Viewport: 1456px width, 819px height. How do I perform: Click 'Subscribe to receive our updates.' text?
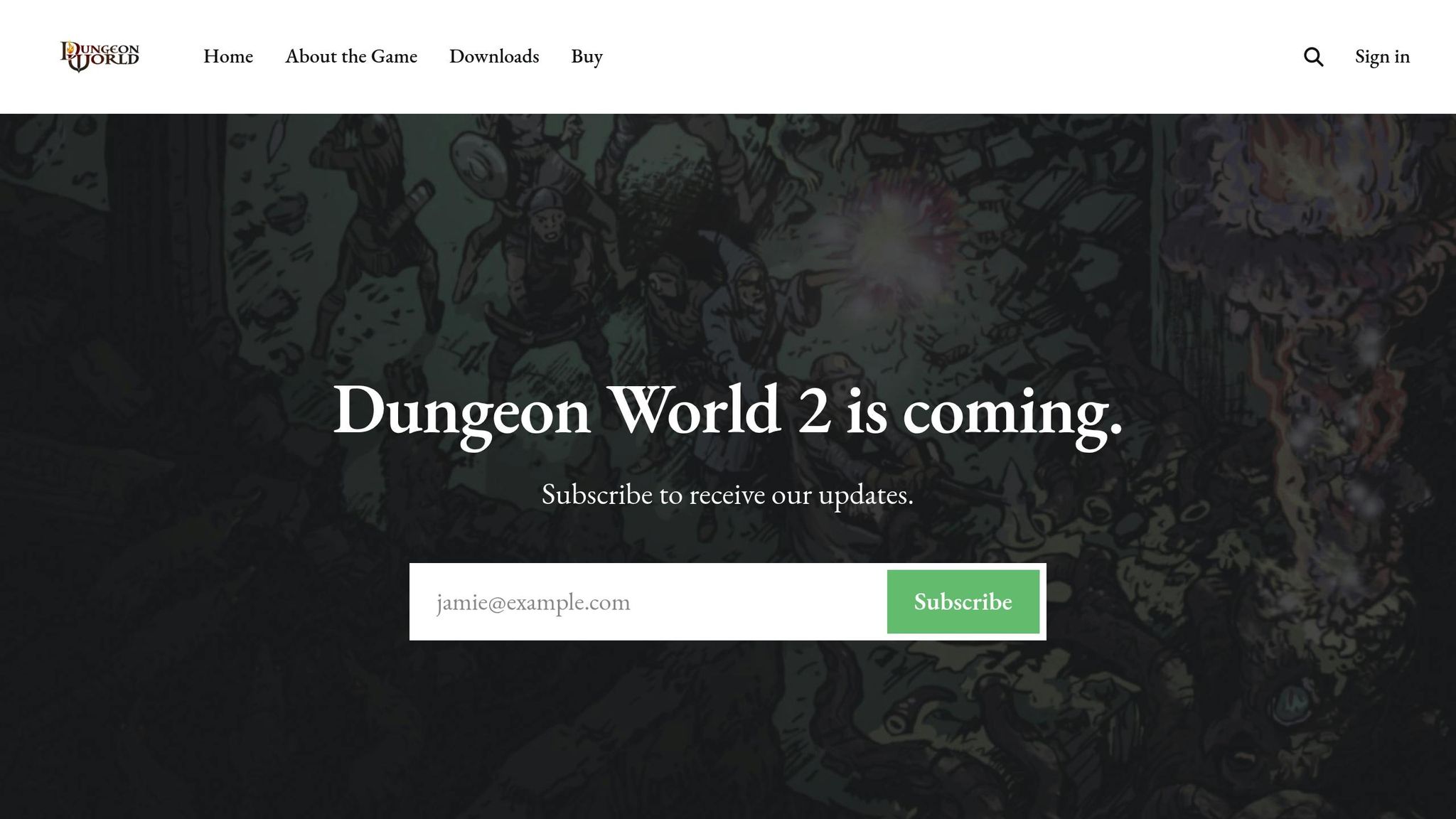727,495
